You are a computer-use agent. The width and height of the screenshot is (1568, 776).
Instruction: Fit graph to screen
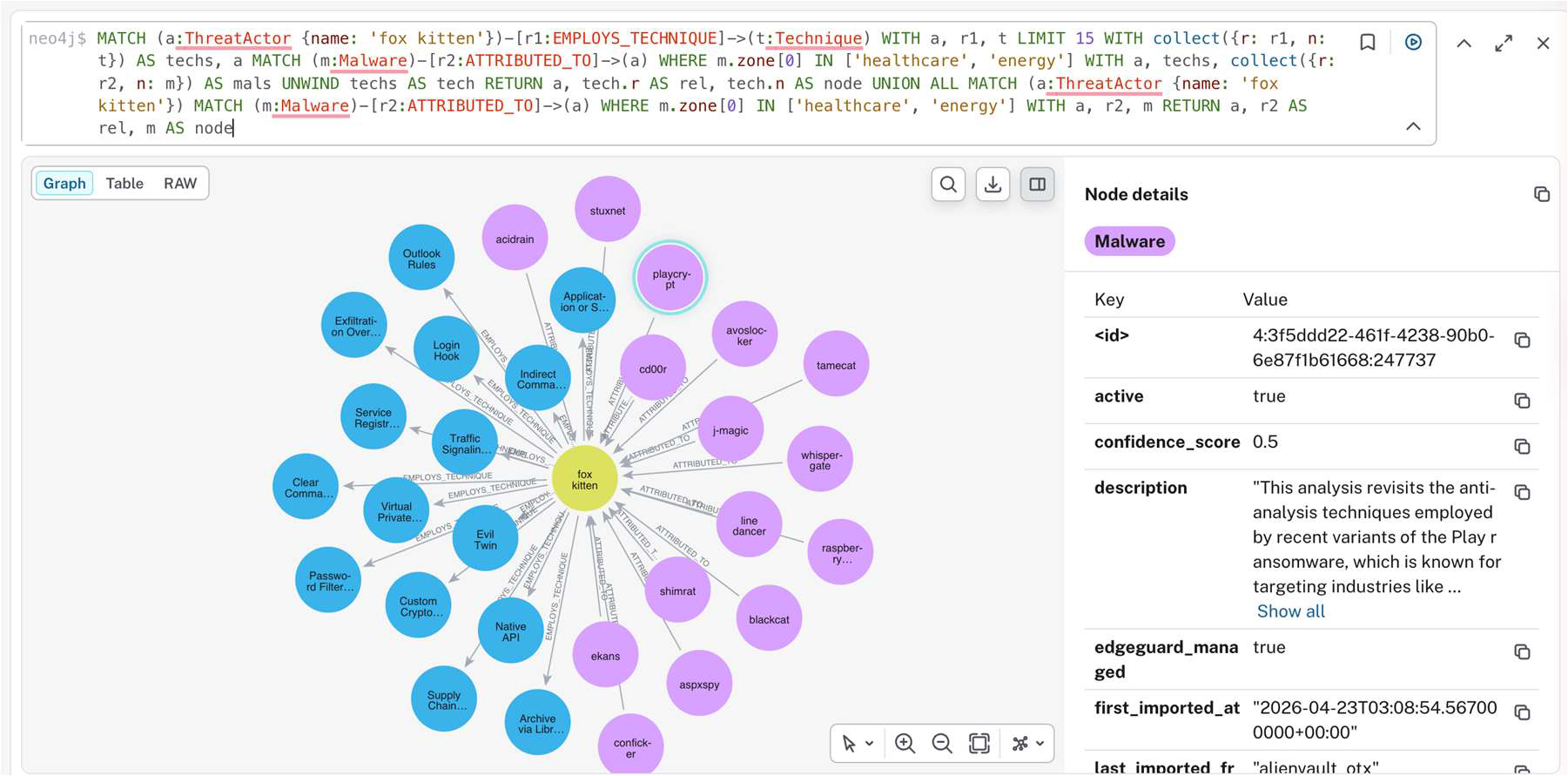point(979,743)
